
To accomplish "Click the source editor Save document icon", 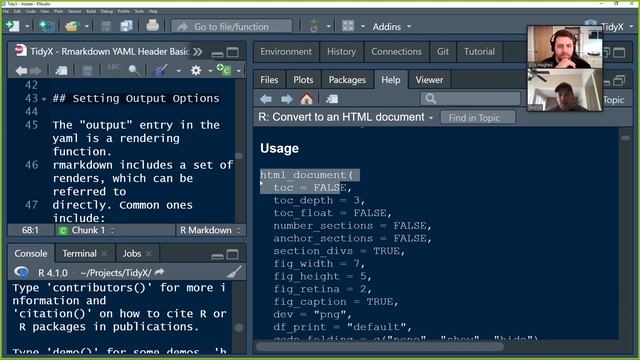I will point(87,71).
